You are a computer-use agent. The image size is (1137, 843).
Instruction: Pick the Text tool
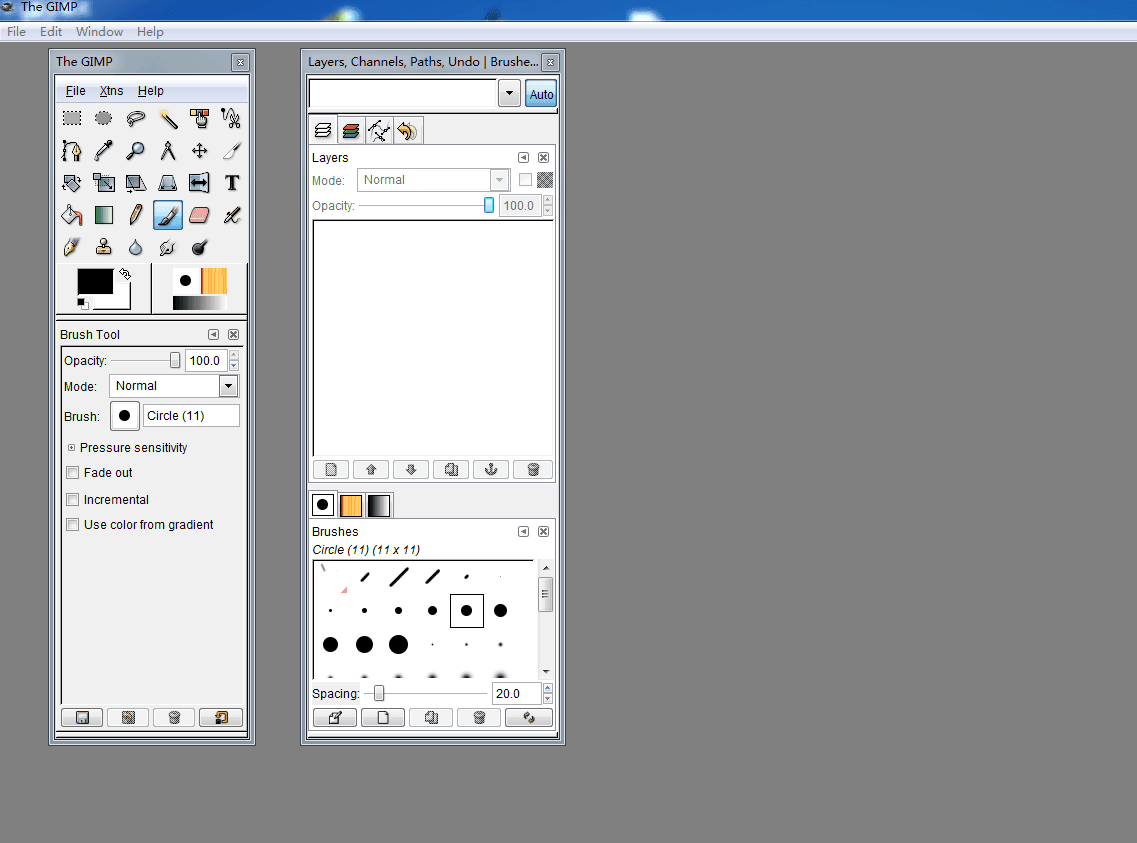pyautogui.click(x=232, y=183)
